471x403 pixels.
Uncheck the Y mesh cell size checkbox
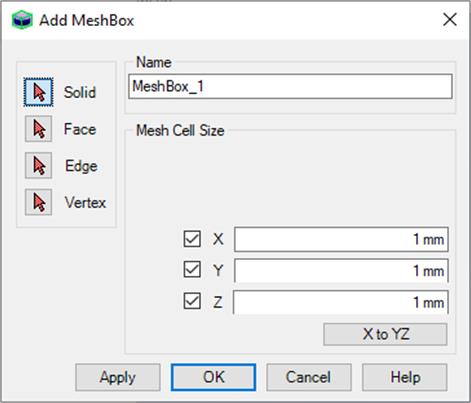tap(192, 270)
